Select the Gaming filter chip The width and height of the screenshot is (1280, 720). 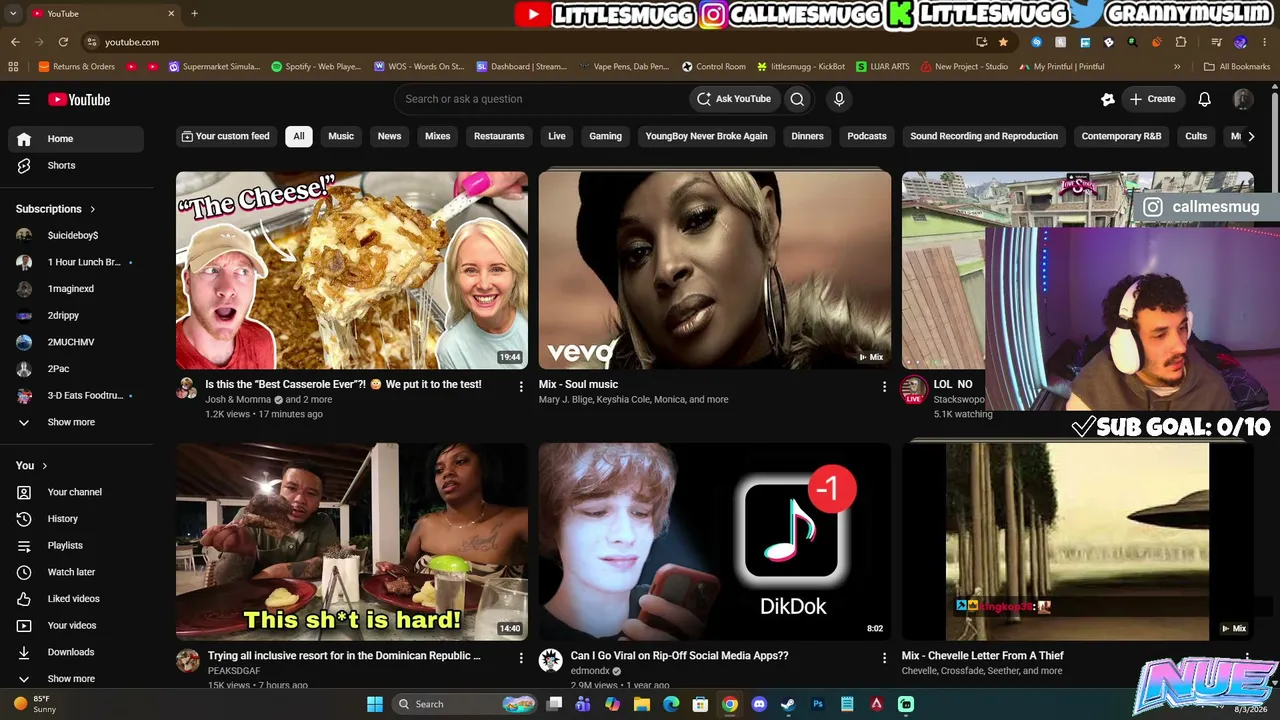605,136
